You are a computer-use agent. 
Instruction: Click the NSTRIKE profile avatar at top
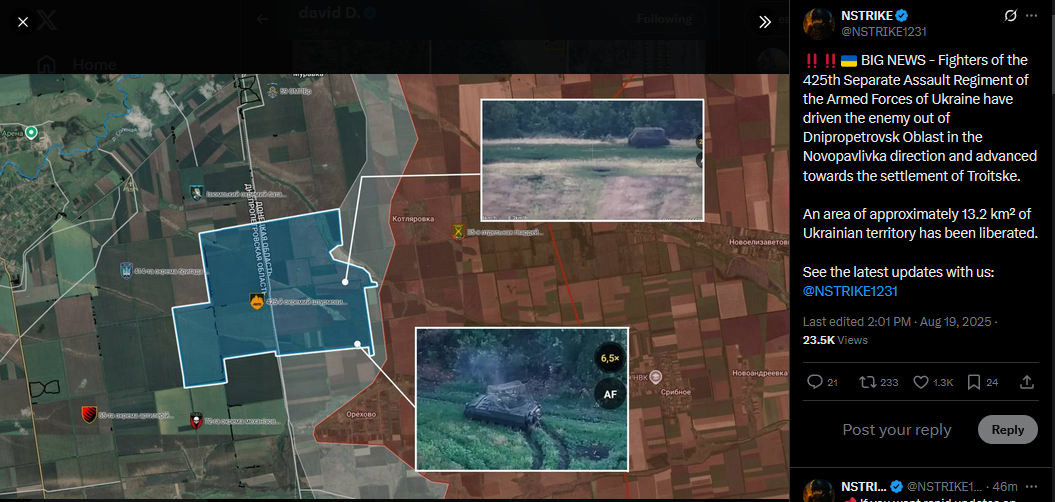pyautogui.click(x=819, y=23)
